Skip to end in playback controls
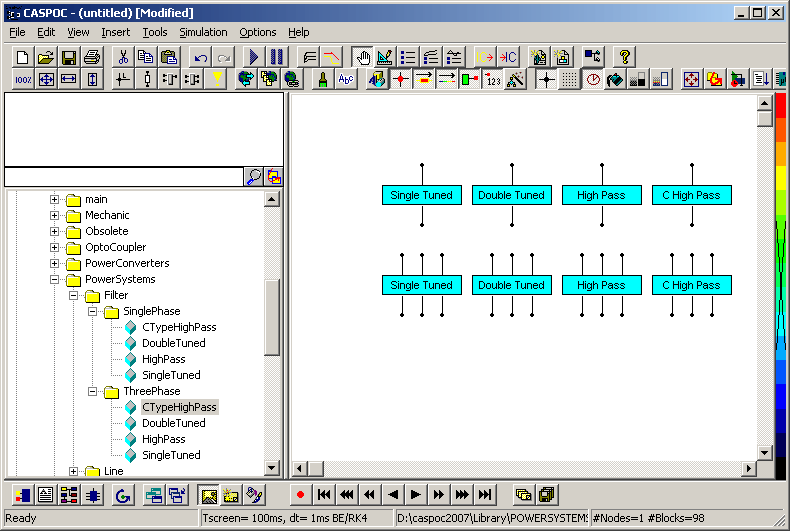The image size is (790, 531). (x=485, y=495)
